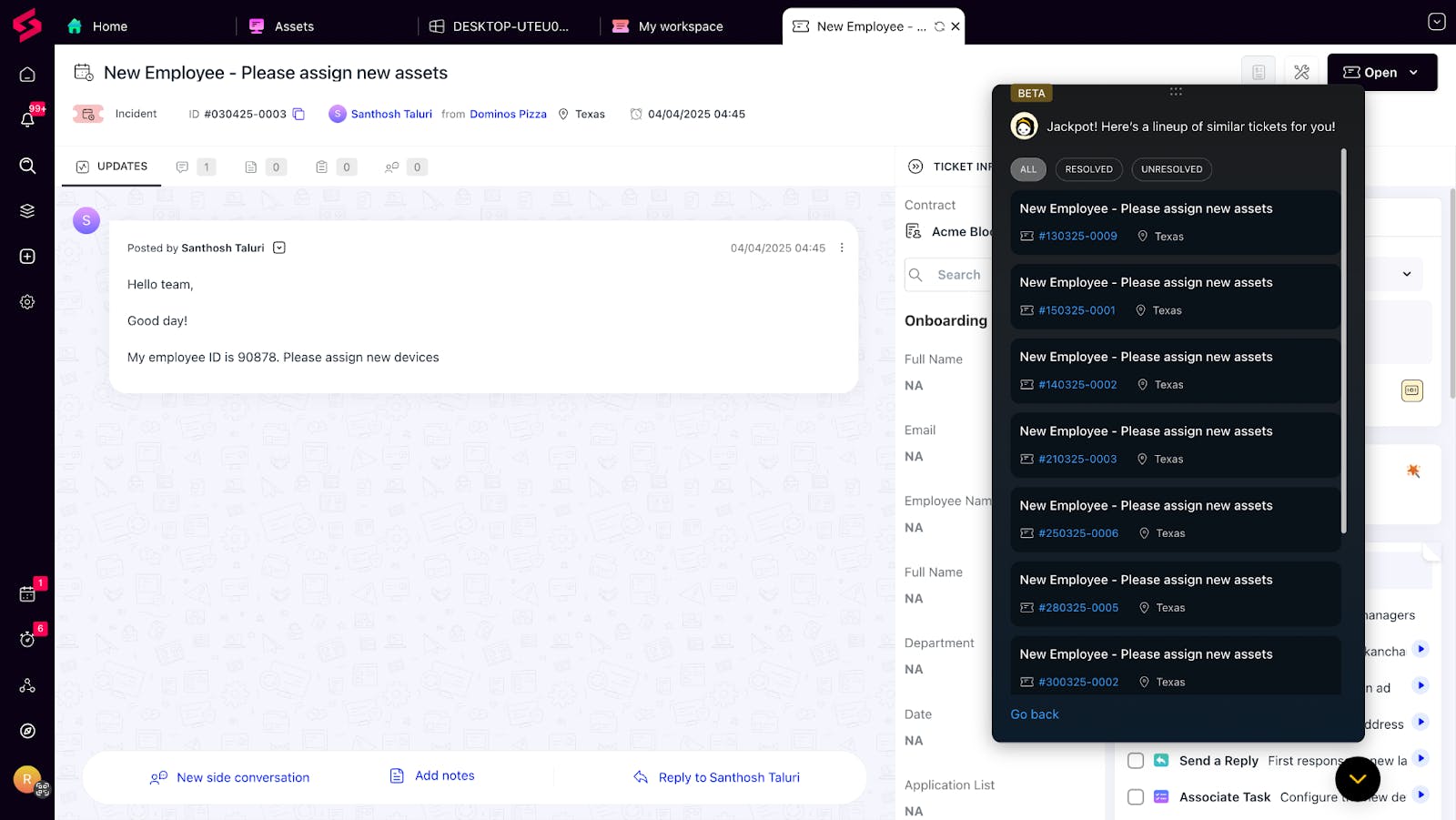Click the orange star icon on right panel
The height and width of the screenshot is (820, 1456).
[1413, 471]
